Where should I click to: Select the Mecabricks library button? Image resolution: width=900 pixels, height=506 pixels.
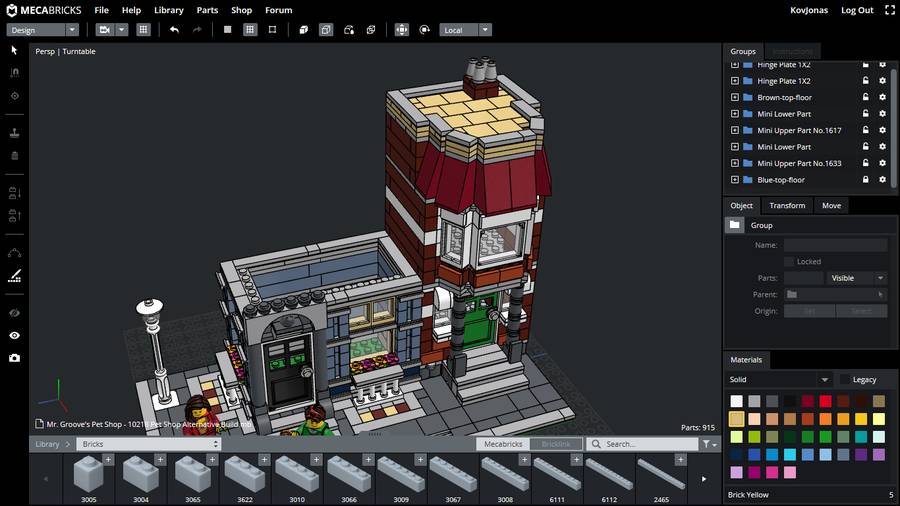pos(503,444)
